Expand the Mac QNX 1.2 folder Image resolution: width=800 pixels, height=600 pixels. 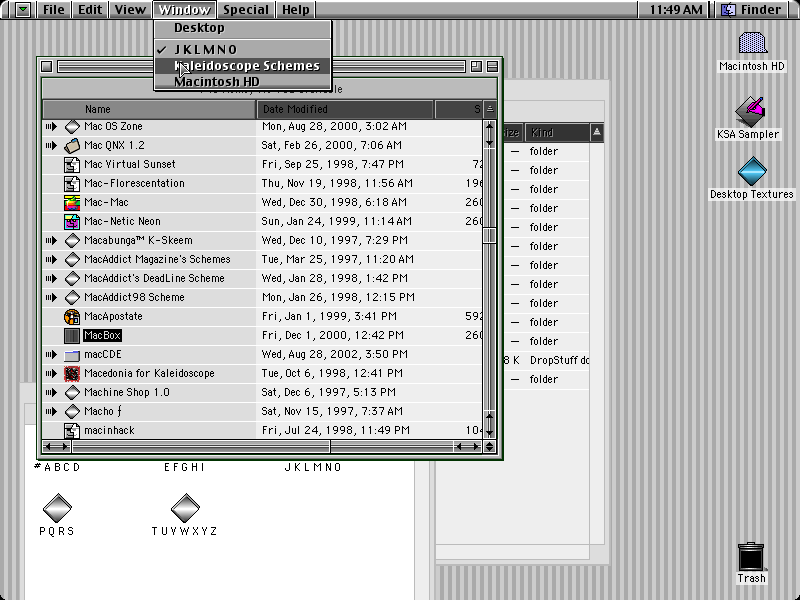51,145
